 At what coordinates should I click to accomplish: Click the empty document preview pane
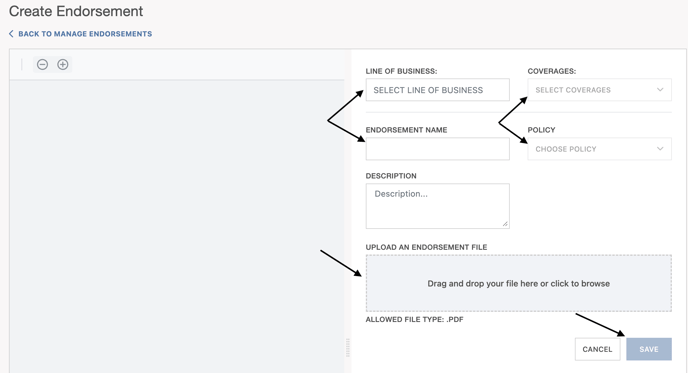pos(177,226)
